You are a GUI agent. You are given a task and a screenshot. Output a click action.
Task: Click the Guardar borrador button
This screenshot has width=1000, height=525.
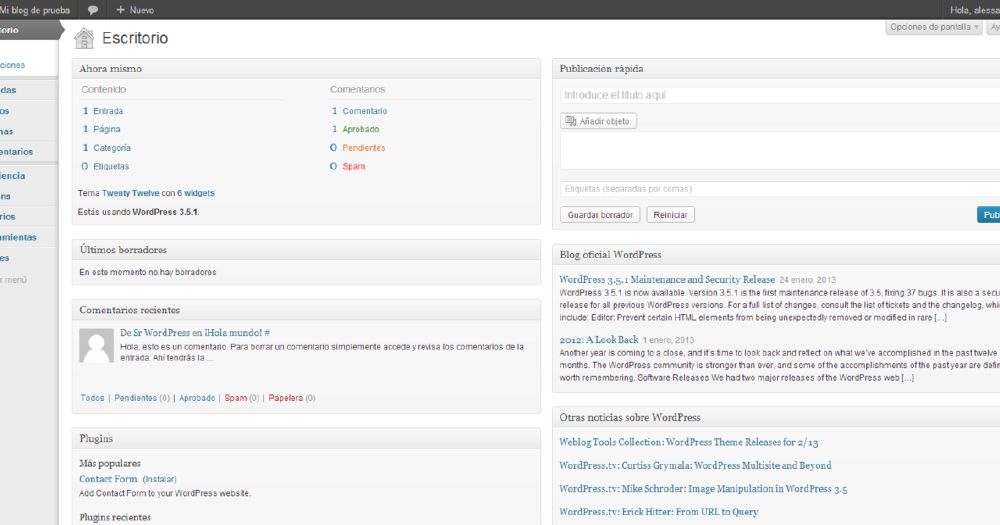pos(599,215)
